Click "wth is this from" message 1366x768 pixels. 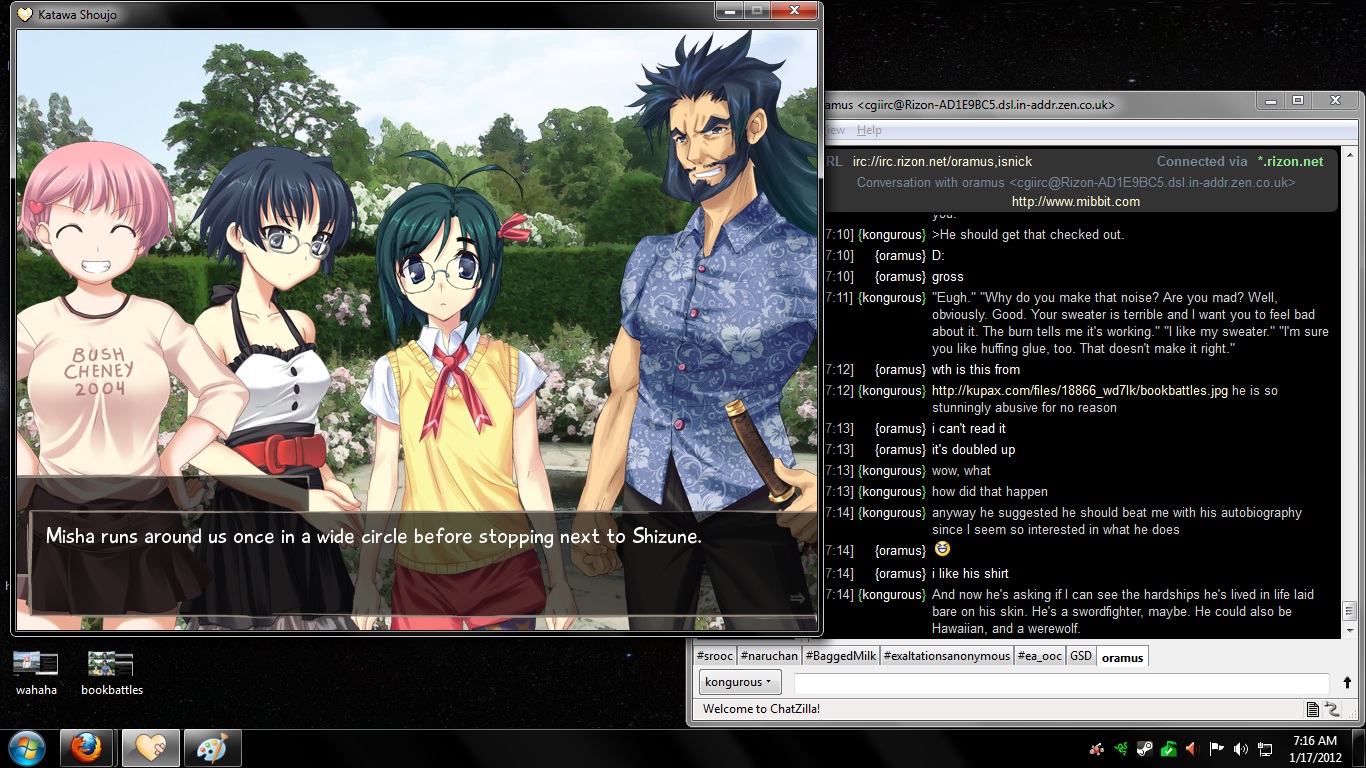[x=976, y=370]
